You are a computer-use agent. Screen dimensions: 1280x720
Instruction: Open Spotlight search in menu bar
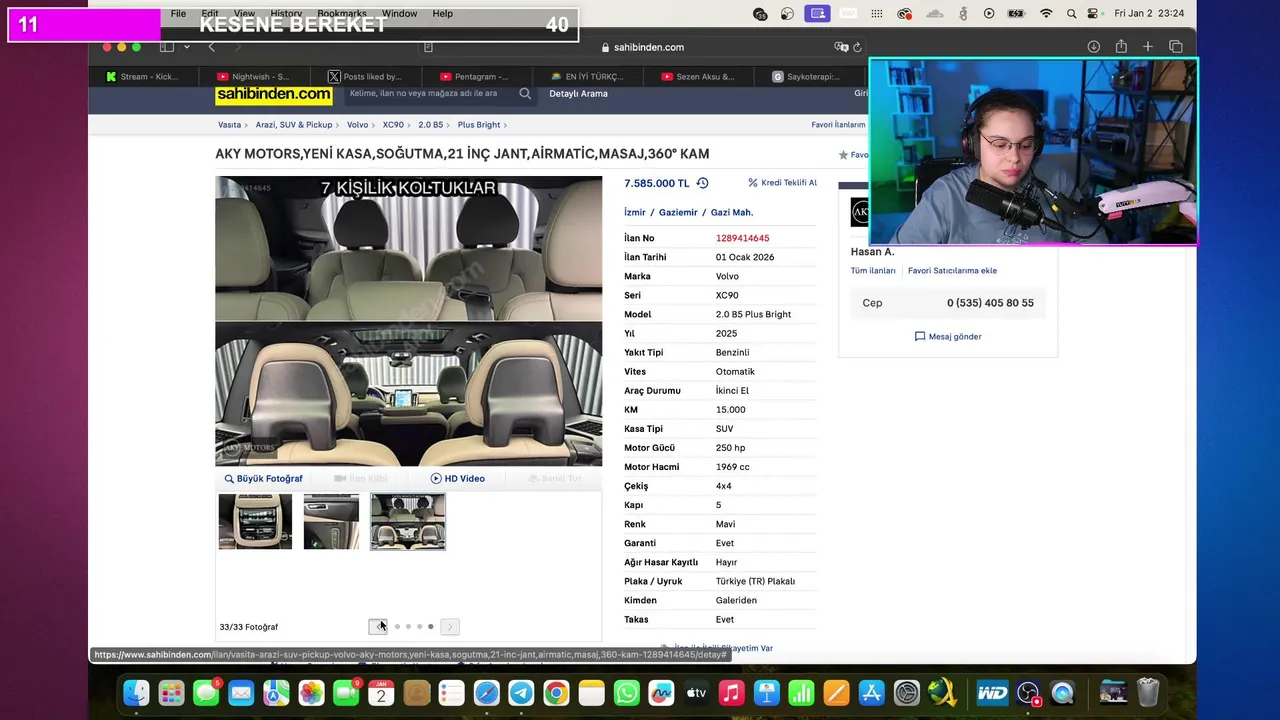pyautogui.click(x=1071, y=14)
